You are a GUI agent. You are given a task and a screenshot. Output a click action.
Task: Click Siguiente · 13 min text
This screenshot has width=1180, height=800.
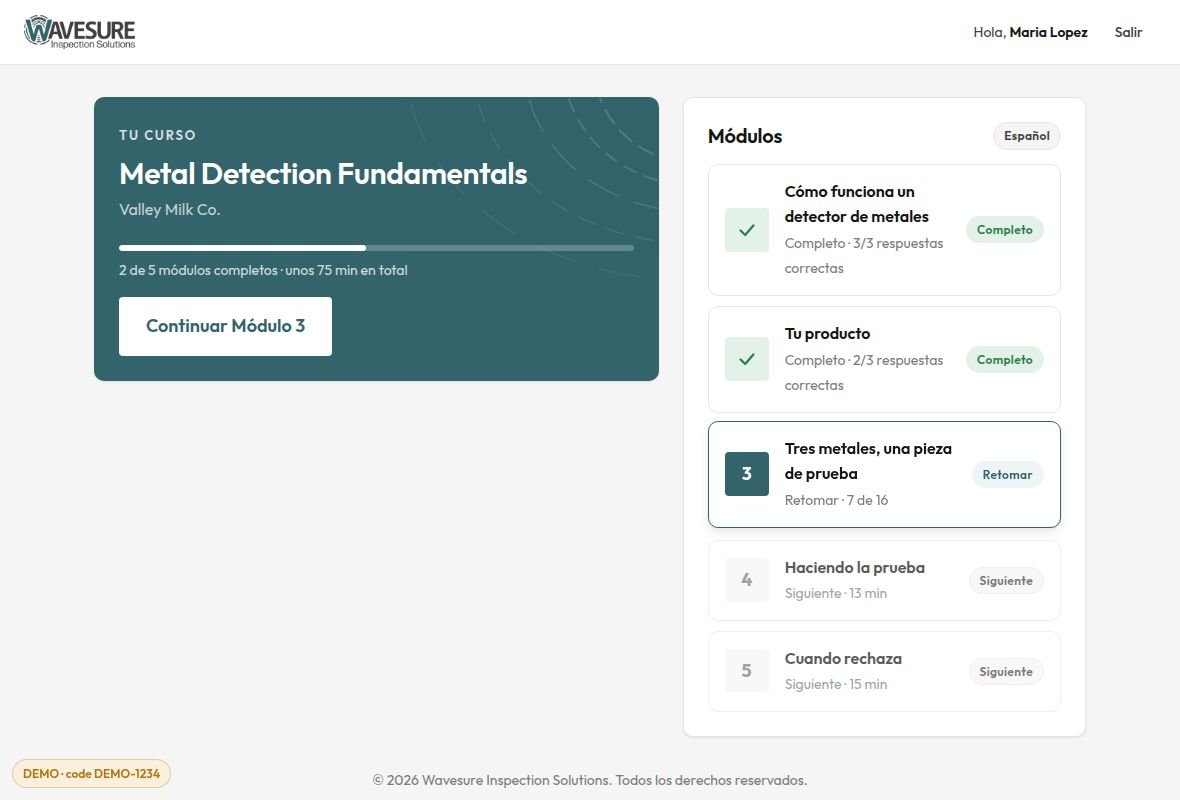[x=835, y=594]
